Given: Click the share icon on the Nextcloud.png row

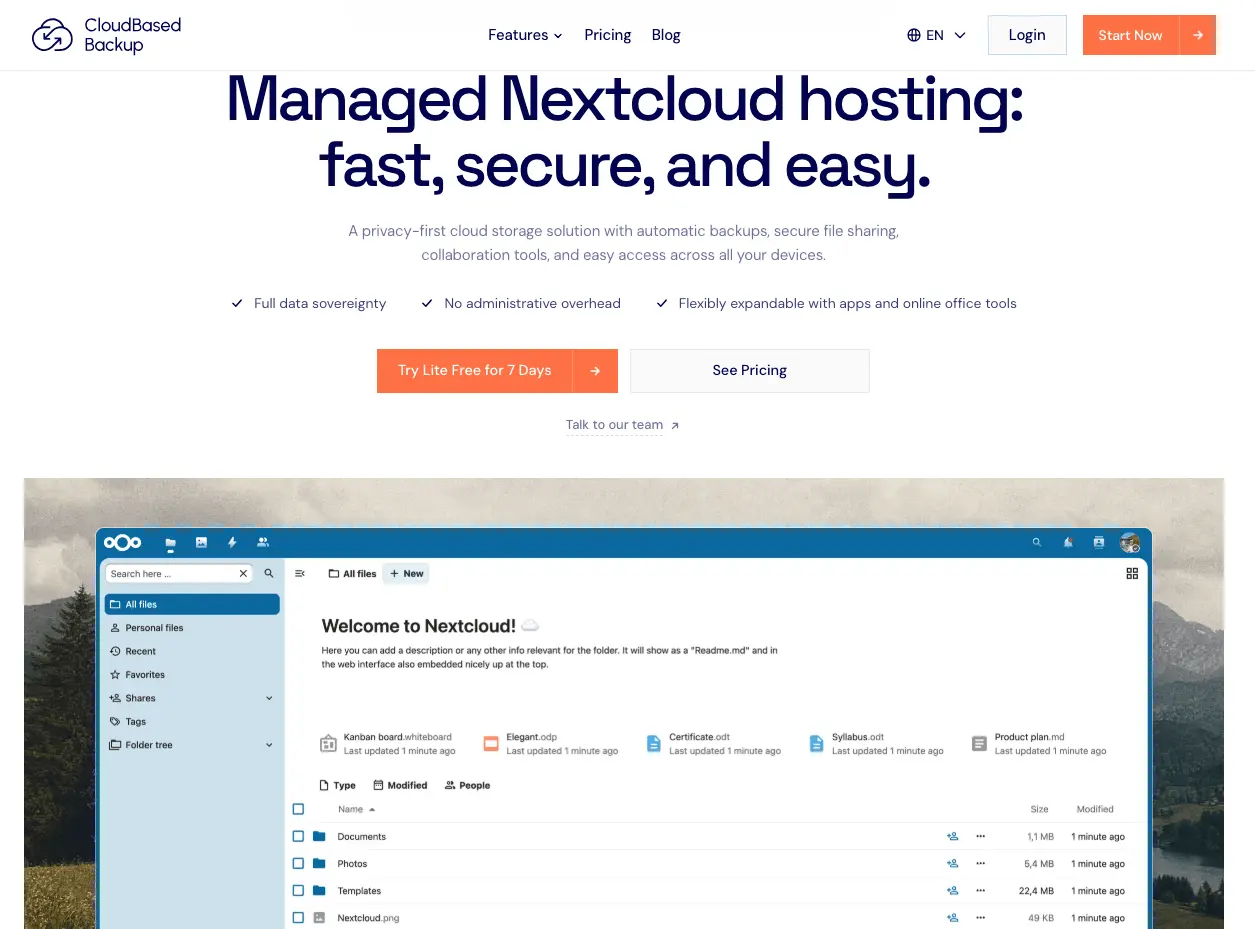Looking at the screenshot, I should [952, 917].
